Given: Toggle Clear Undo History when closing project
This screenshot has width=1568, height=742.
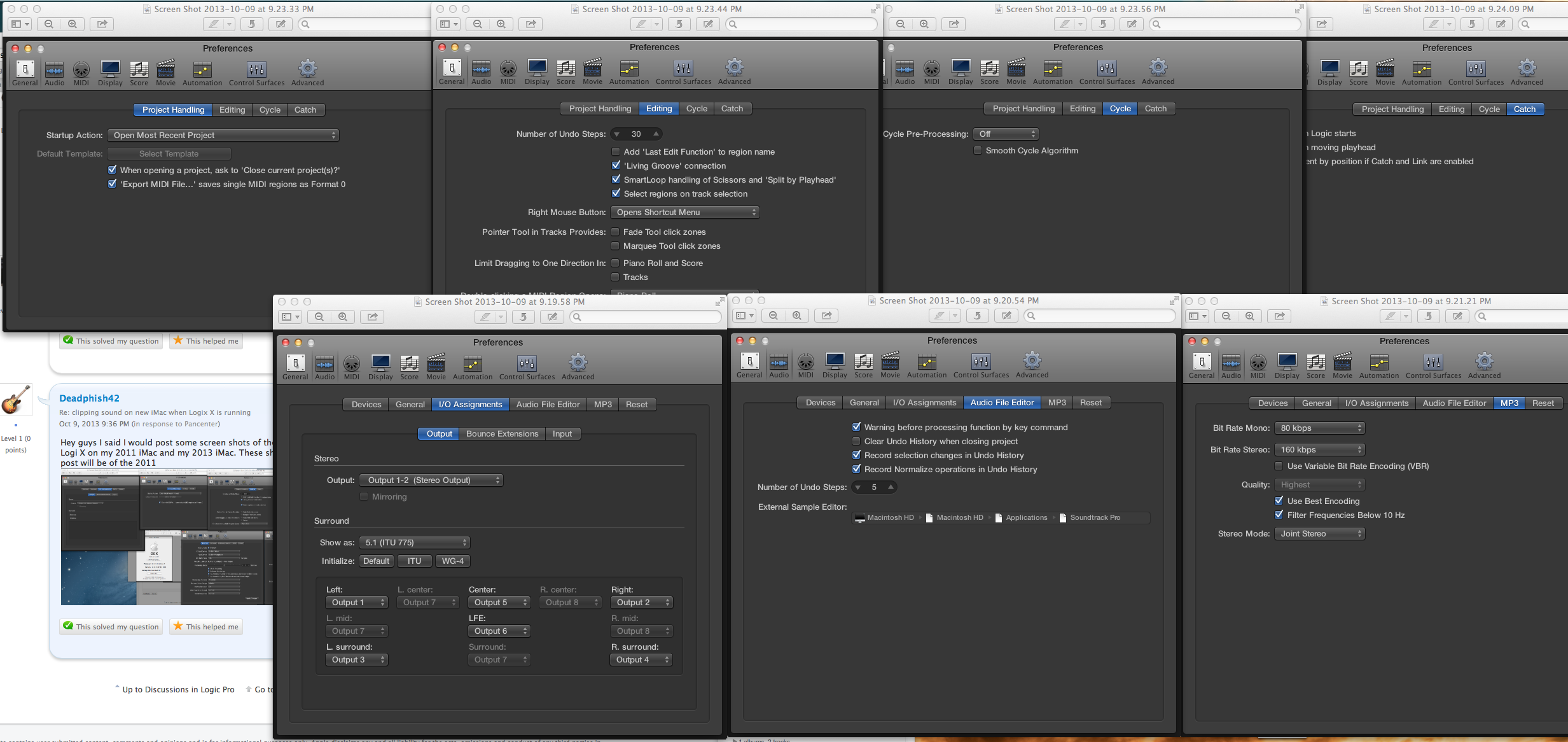Looking at the screenshot, I should pyautogui.click(x=856, y=441).
